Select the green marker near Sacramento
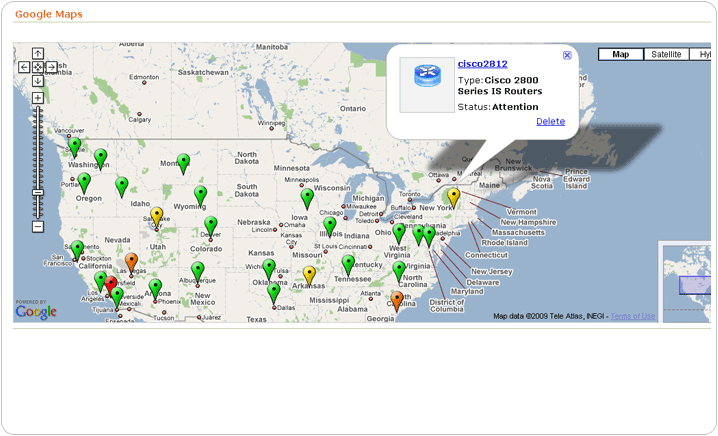Screen dimensions: 718x436 [77, 251]
